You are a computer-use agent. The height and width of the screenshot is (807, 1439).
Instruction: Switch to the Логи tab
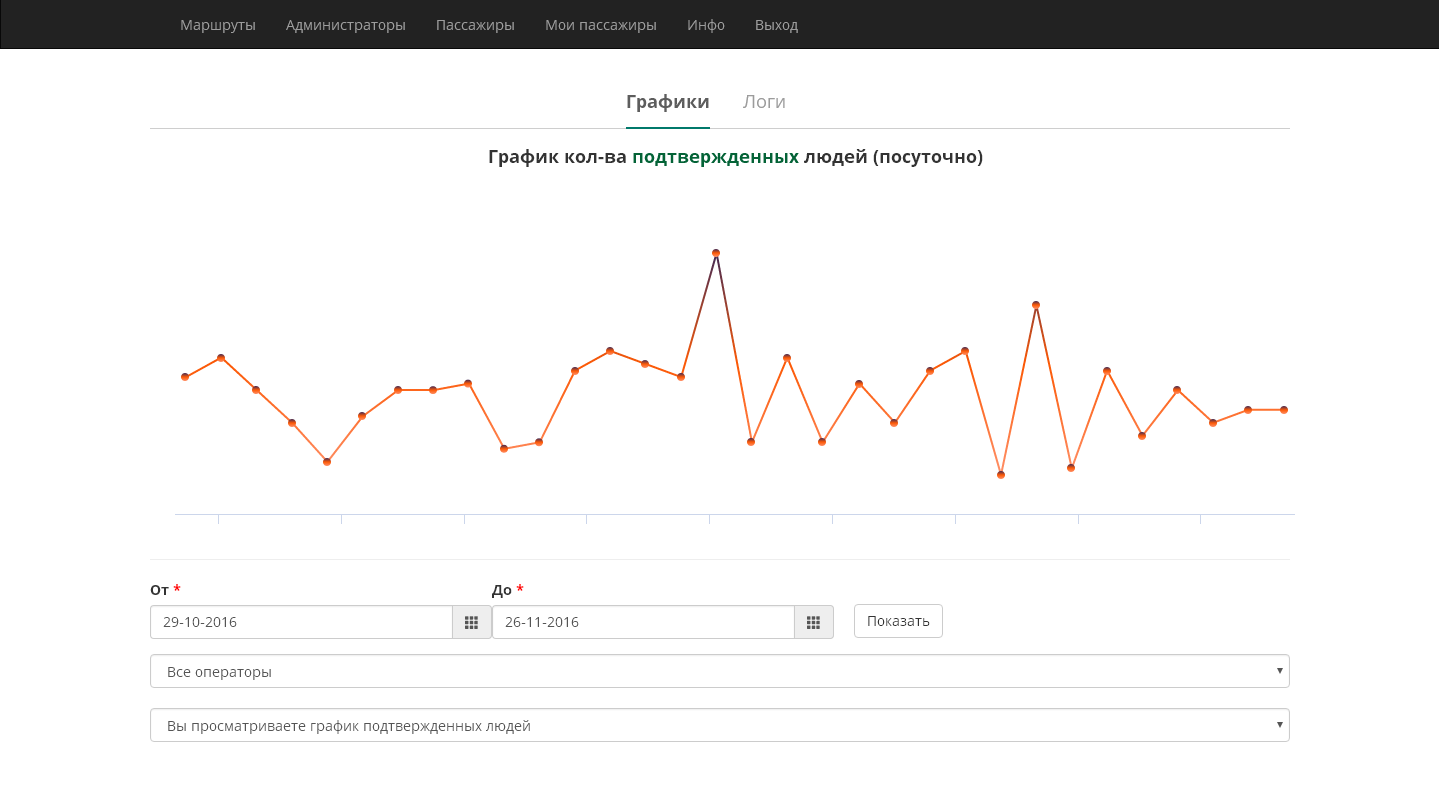point(764,102)
